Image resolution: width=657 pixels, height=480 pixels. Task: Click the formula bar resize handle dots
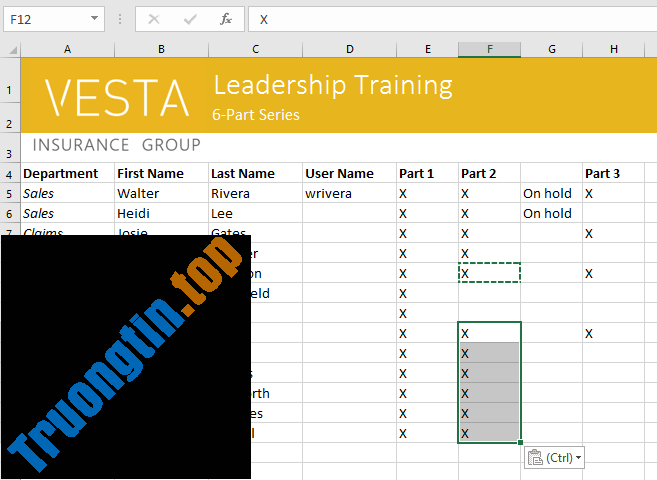point(120,19)
